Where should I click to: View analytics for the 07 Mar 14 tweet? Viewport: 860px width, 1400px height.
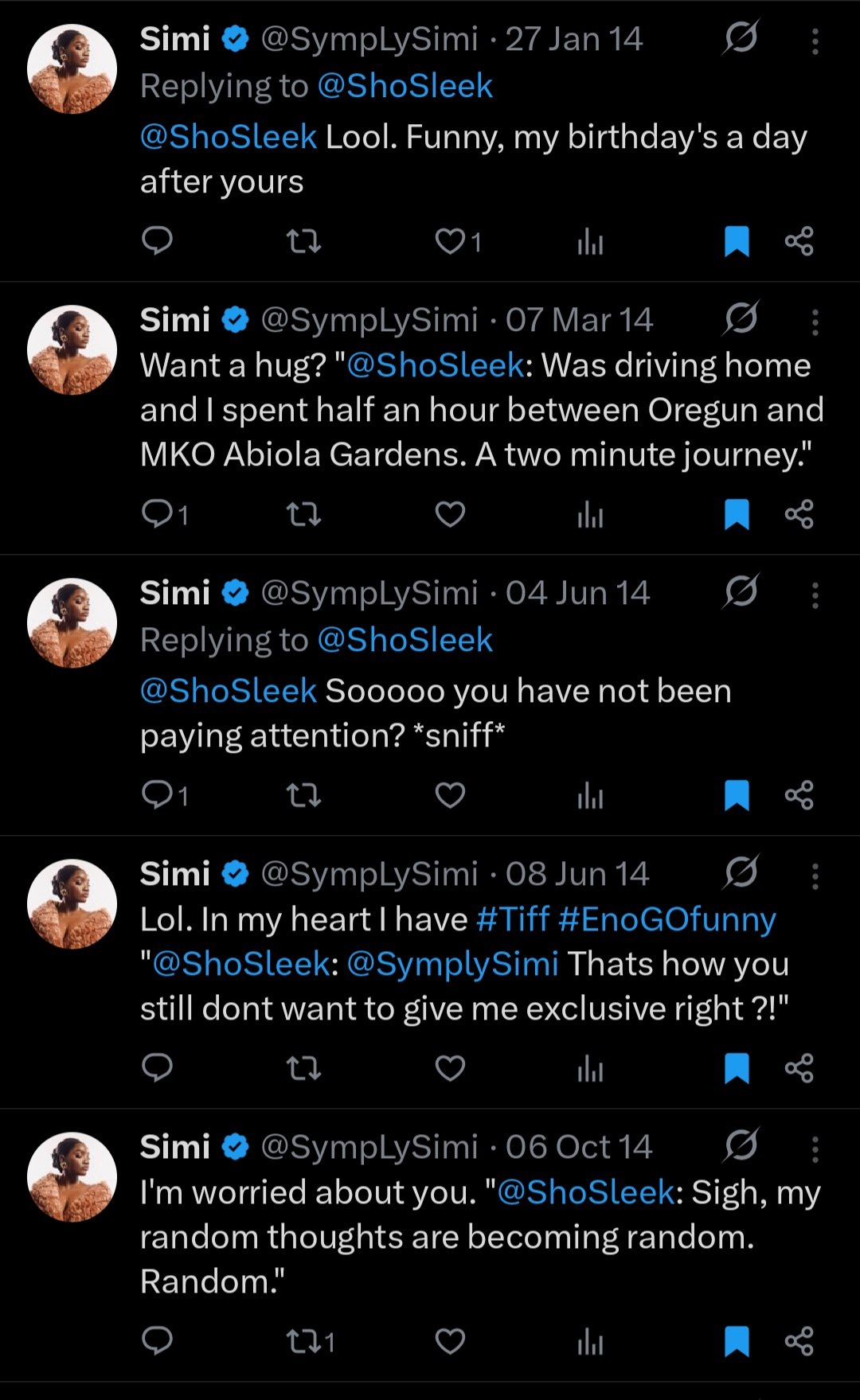tap(590, 515)
